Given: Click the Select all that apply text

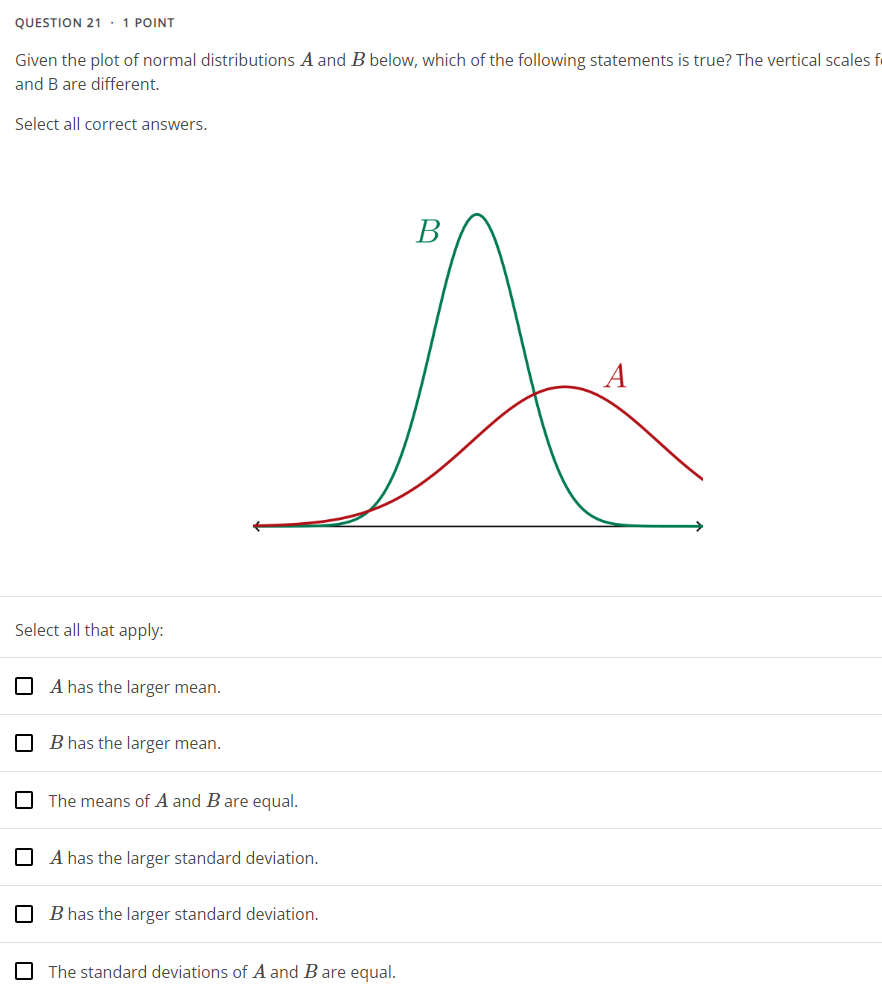Looking at the screenshot, I should pyautogui.click(x=89, y=630).
